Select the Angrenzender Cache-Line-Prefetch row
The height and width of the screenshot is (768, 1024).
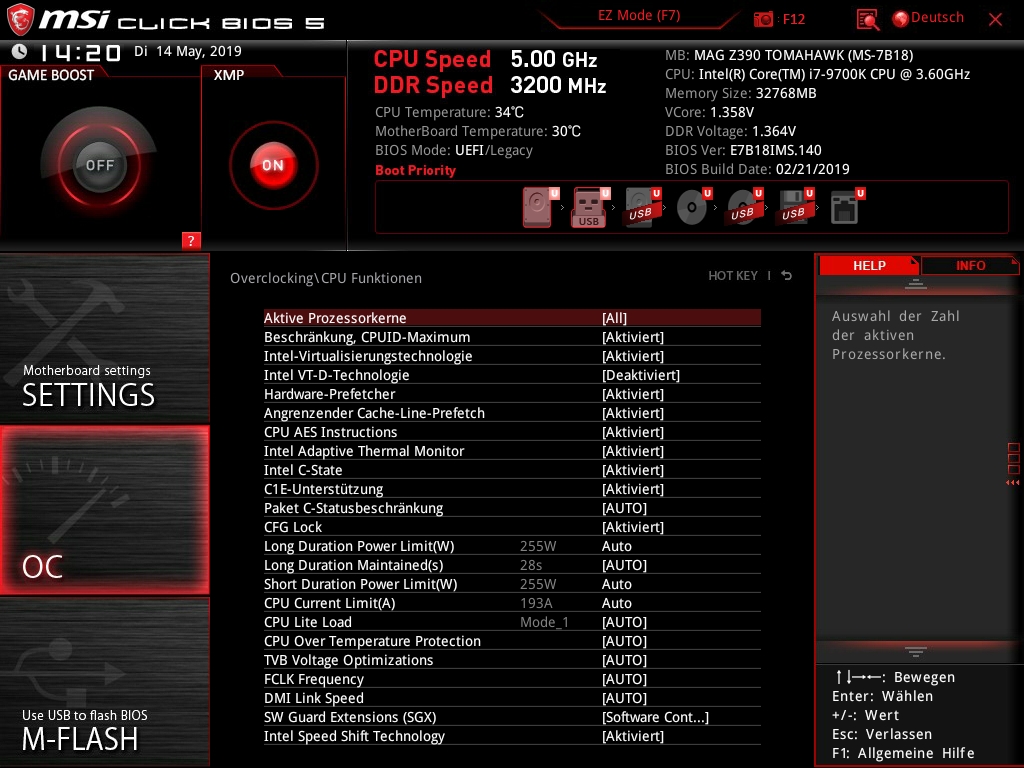512,413
